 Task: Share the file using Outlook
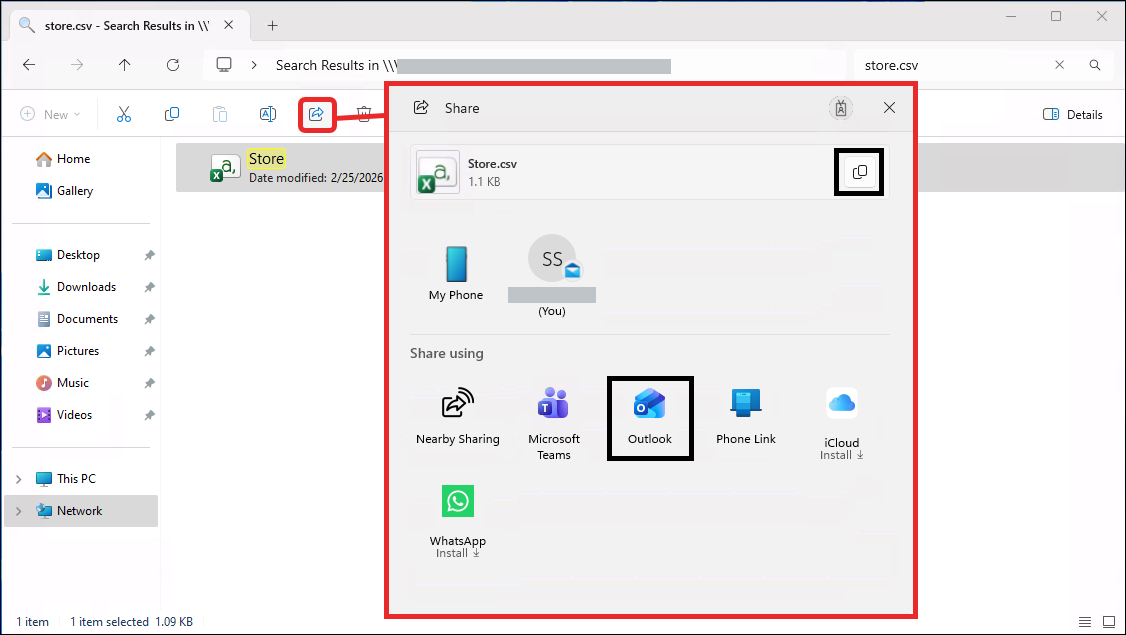[650, 417]
